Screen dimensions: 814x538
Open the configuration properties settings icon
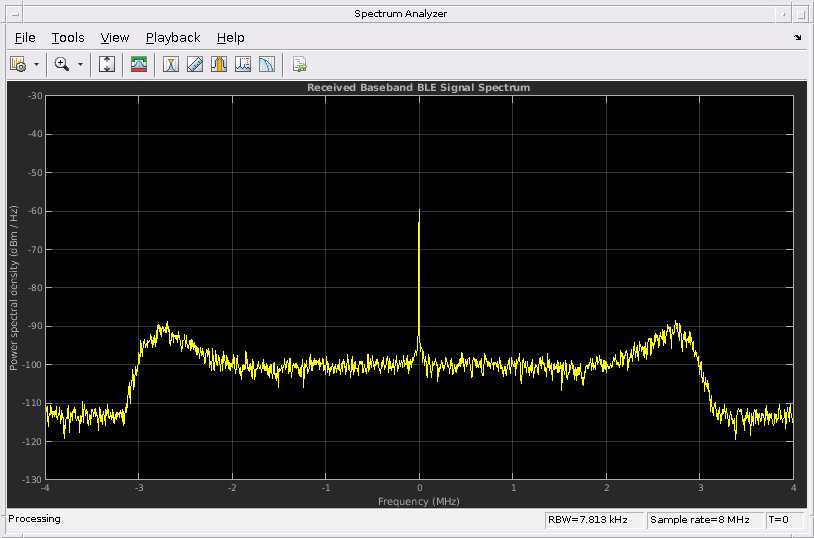click(18, 64)
